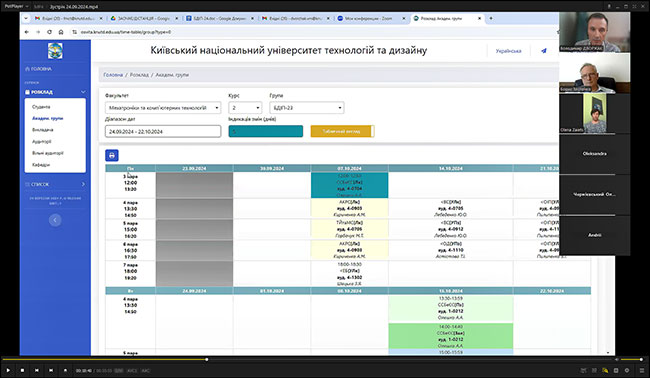This screenshot has width=650, height=378.
Task: Reload the page in the browser
Action: (49, 32)
